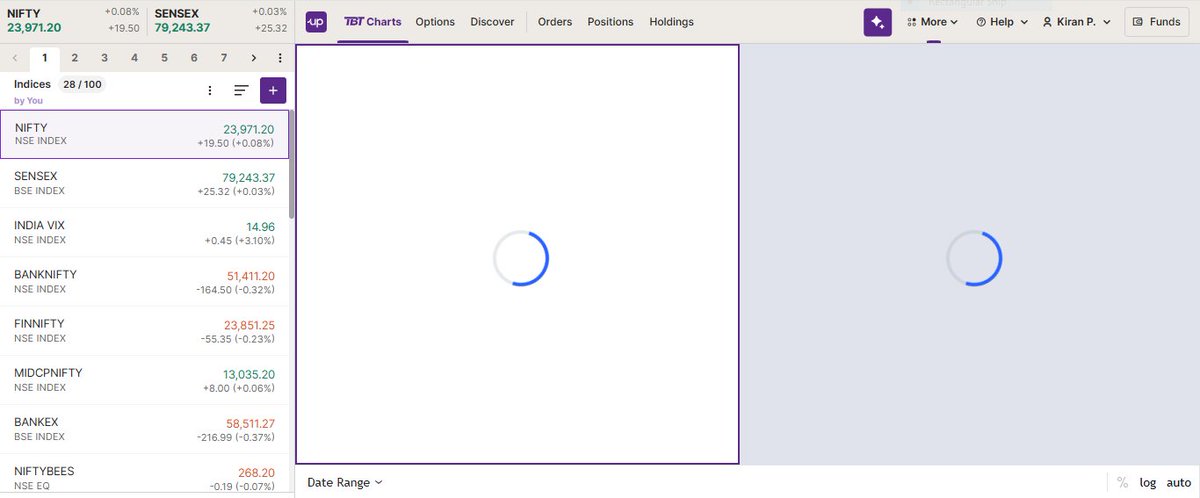Expand the More dropdown menu
Image resolution: width=1200 pixels, height=498 pixels.
click(932, 22)
